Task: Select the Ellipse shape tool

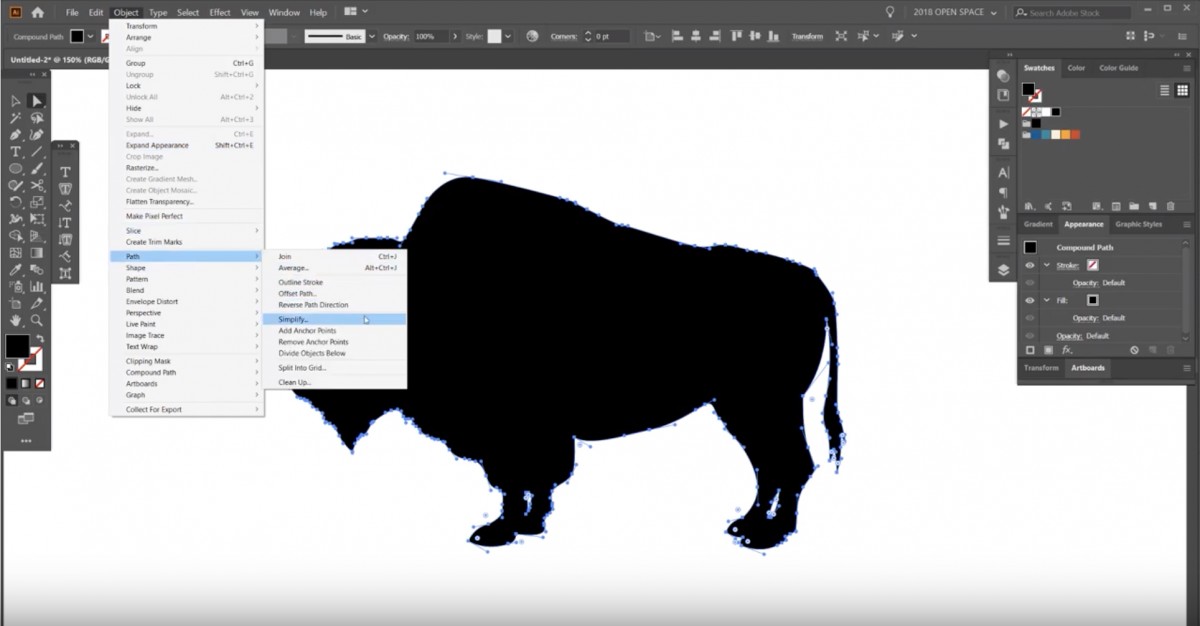Action: coord(16,169)
